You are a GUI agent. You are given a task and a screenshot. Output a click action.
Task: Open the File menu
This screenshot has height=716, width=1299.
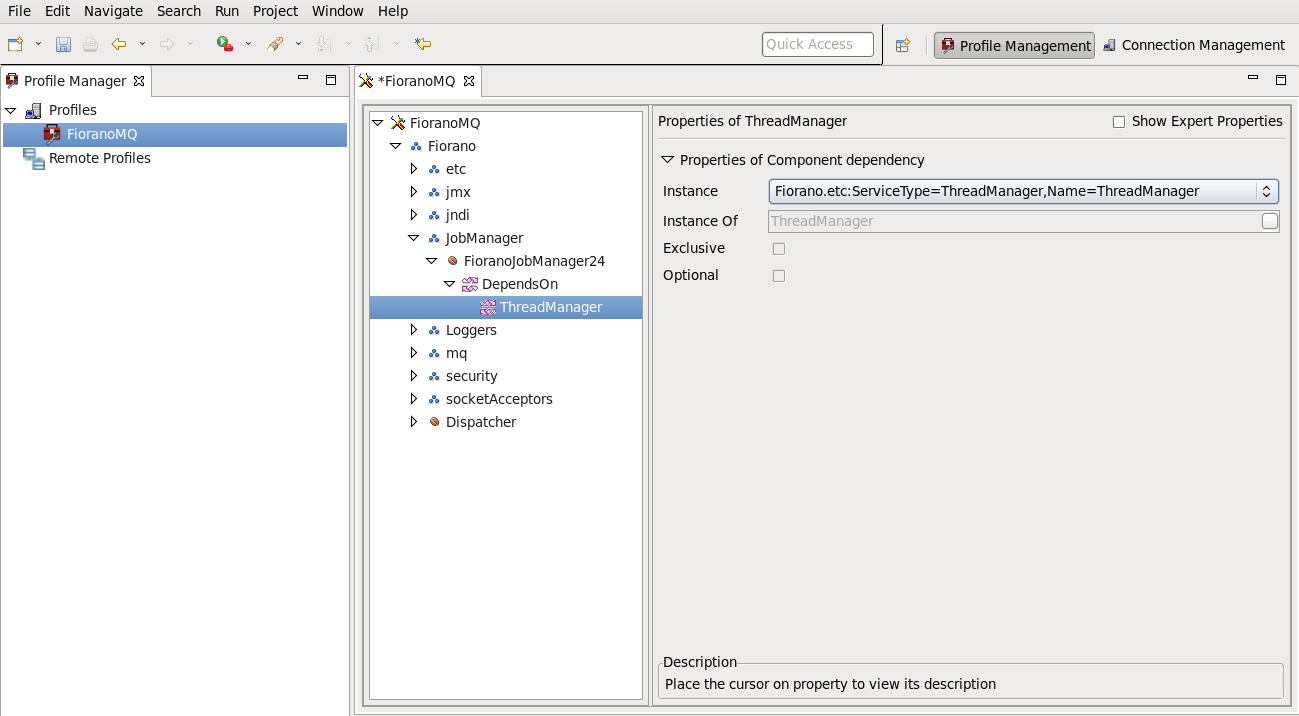(19, 11)
